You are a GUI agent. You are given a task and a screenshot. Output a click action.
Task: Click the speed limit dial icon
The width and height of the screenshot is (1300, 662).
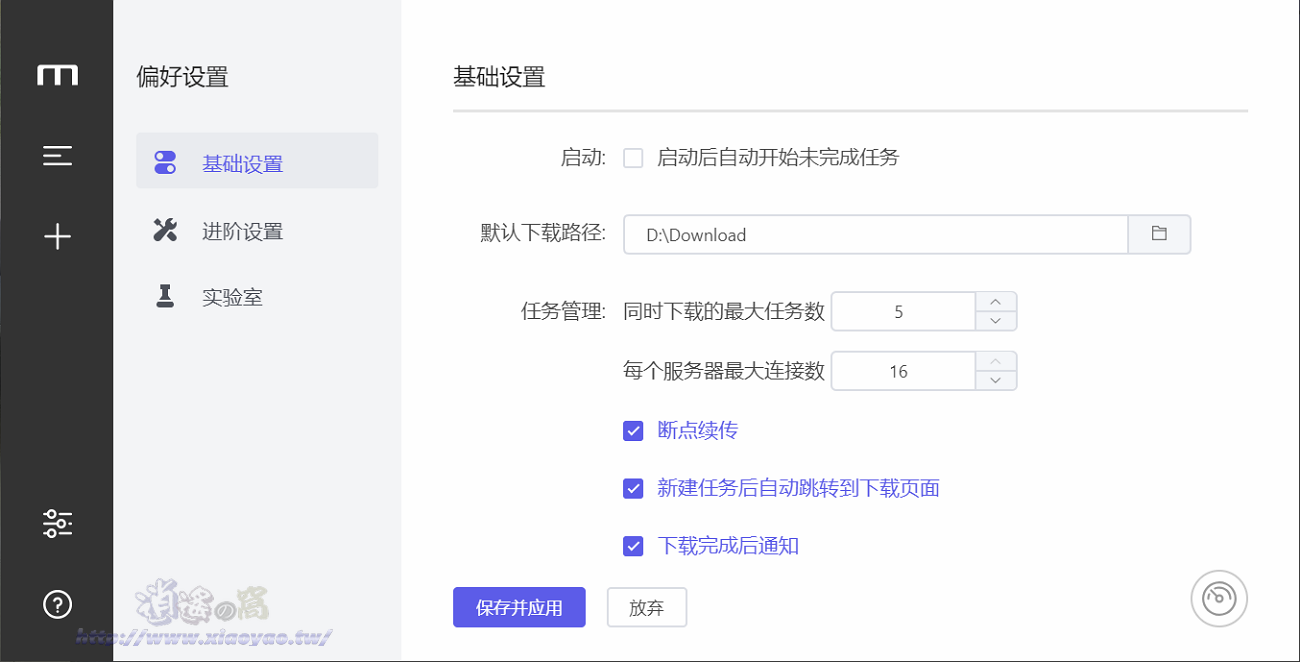pos(1218,598)
